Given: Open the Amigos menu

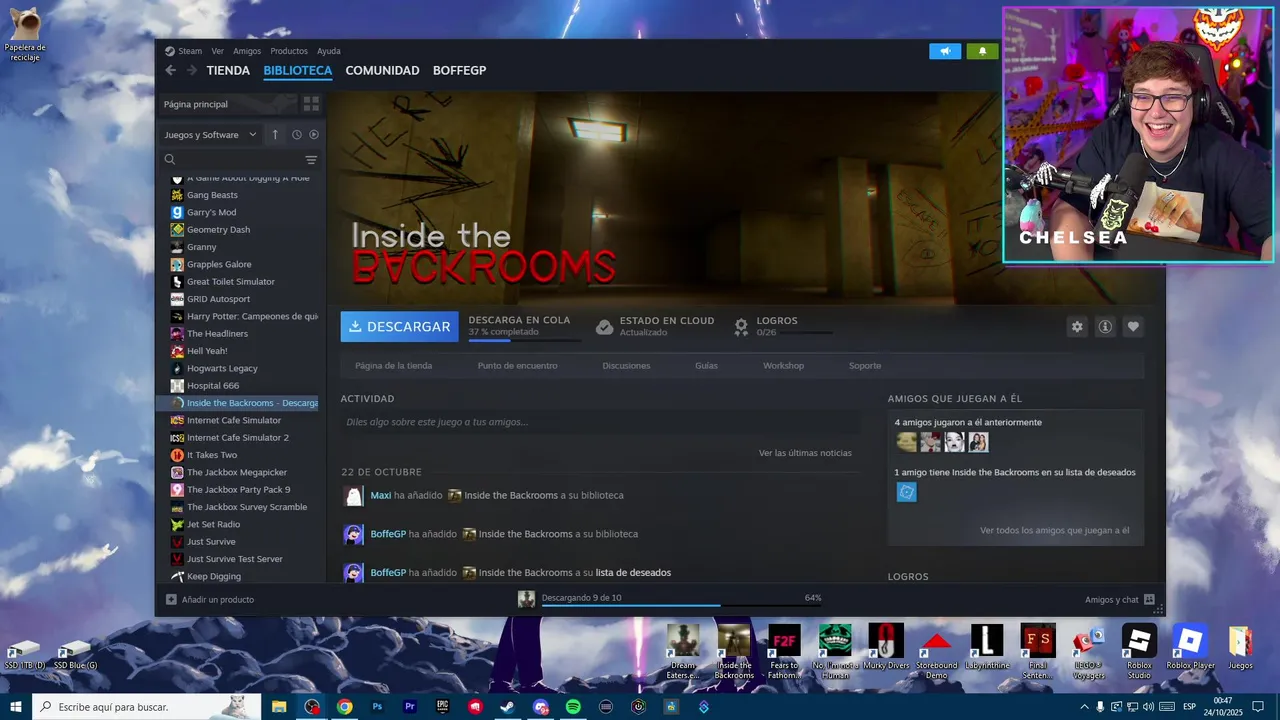Looking at the screenshot, I should 247,51.
